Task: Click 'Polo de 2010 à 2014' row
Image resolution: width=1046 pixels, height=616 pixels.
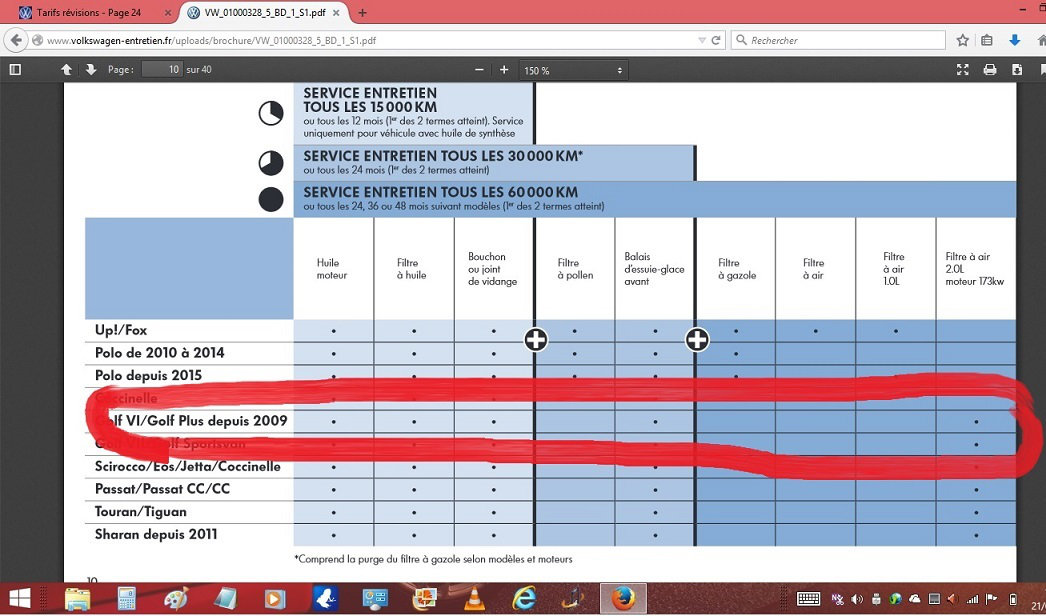Action: pos(159,353)
